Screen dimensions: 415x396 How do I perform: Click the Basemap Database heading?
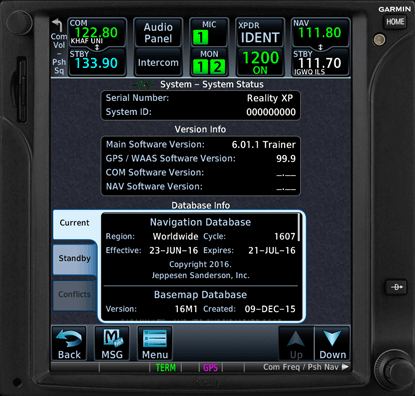pos(200,295)
